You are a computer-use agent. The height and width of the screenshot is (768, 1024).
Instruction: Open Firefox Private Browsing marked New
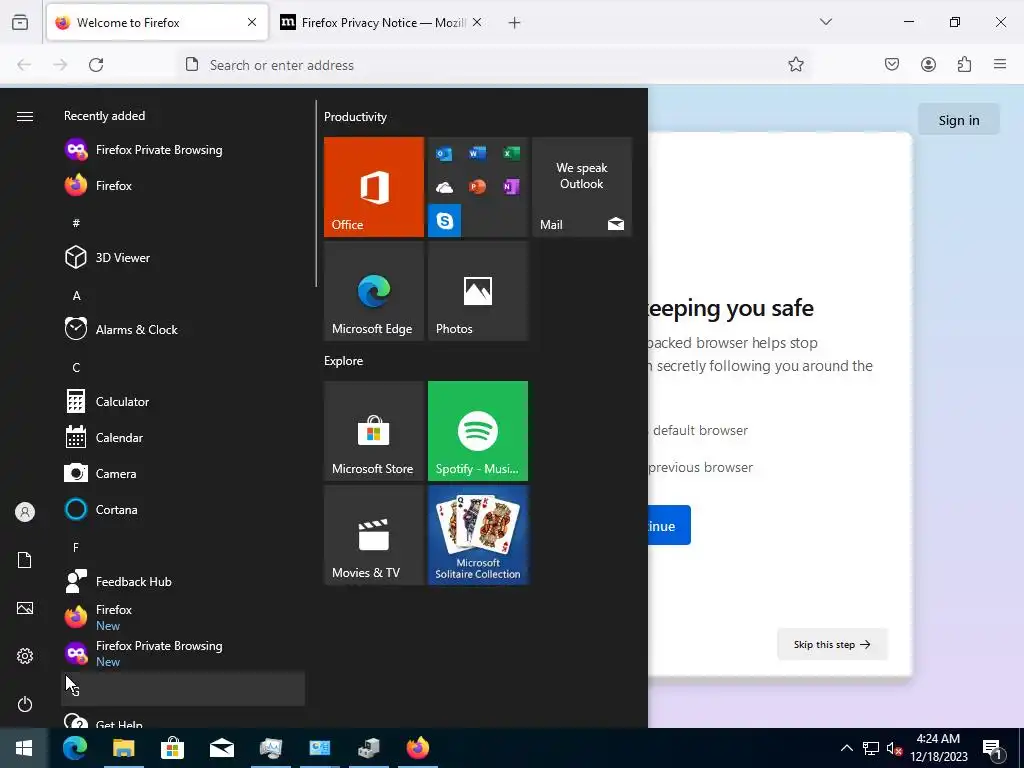(183, 652)
